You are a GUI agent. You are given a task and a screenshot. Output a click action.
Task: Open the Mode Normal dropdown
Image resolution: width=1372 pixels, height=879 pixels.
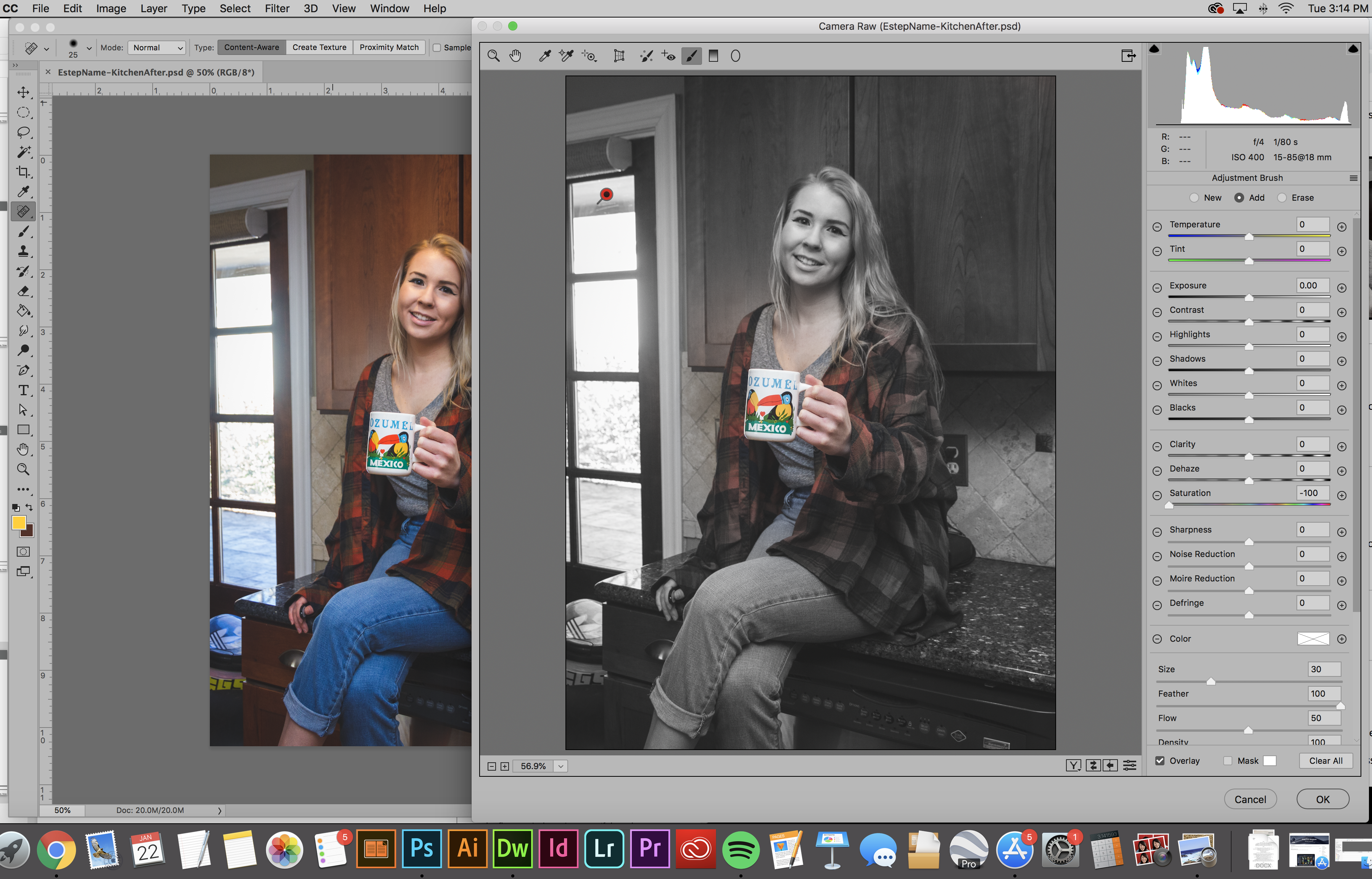(157, 47)
